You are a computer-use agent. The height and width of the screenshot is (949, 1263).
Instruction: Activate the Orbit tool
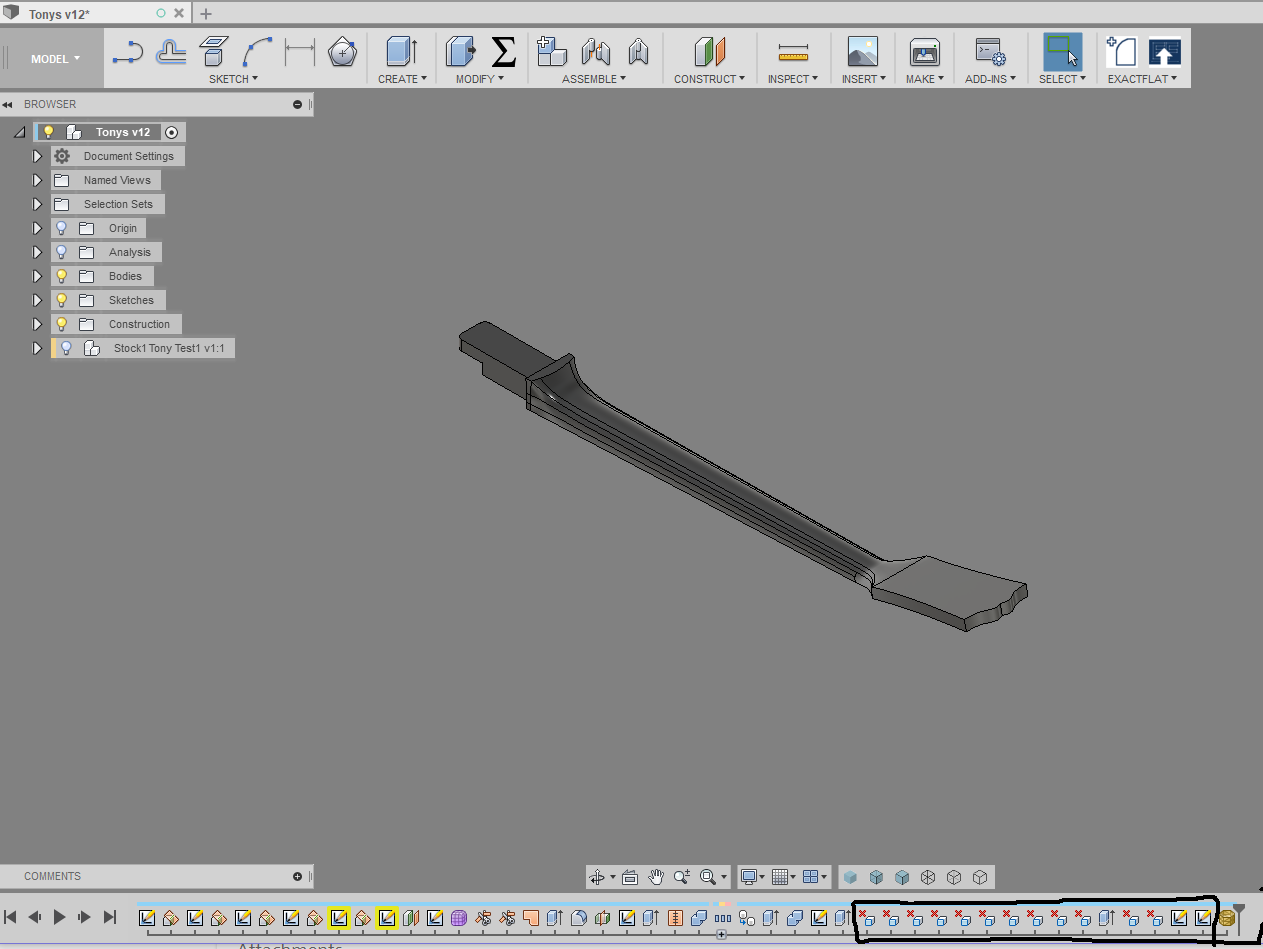pos(598,877)
